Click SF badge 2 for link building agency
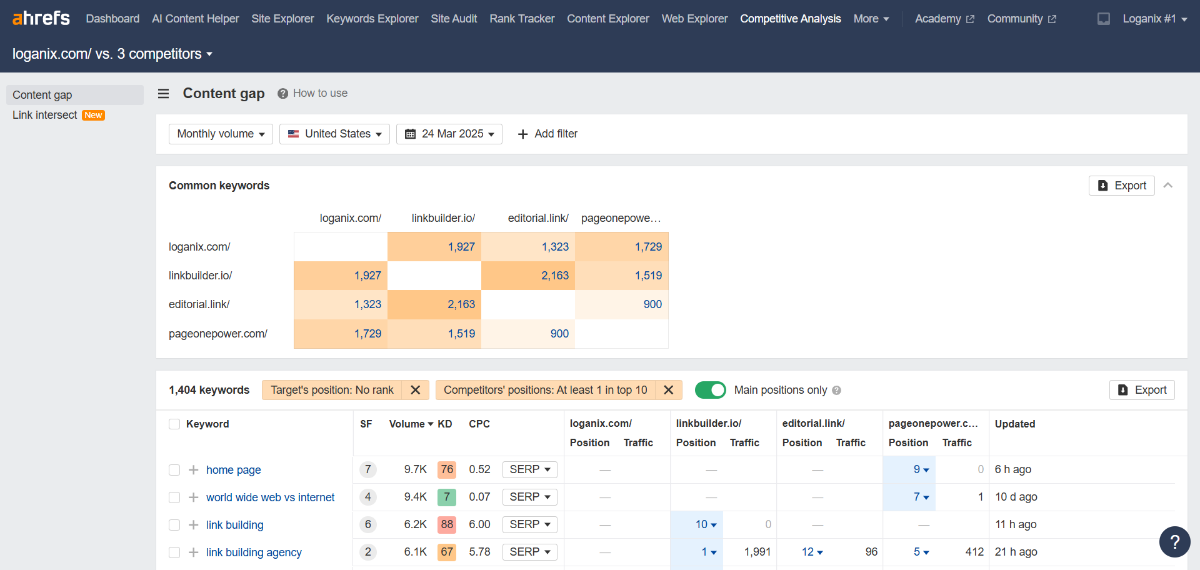 tap(368, 552)
